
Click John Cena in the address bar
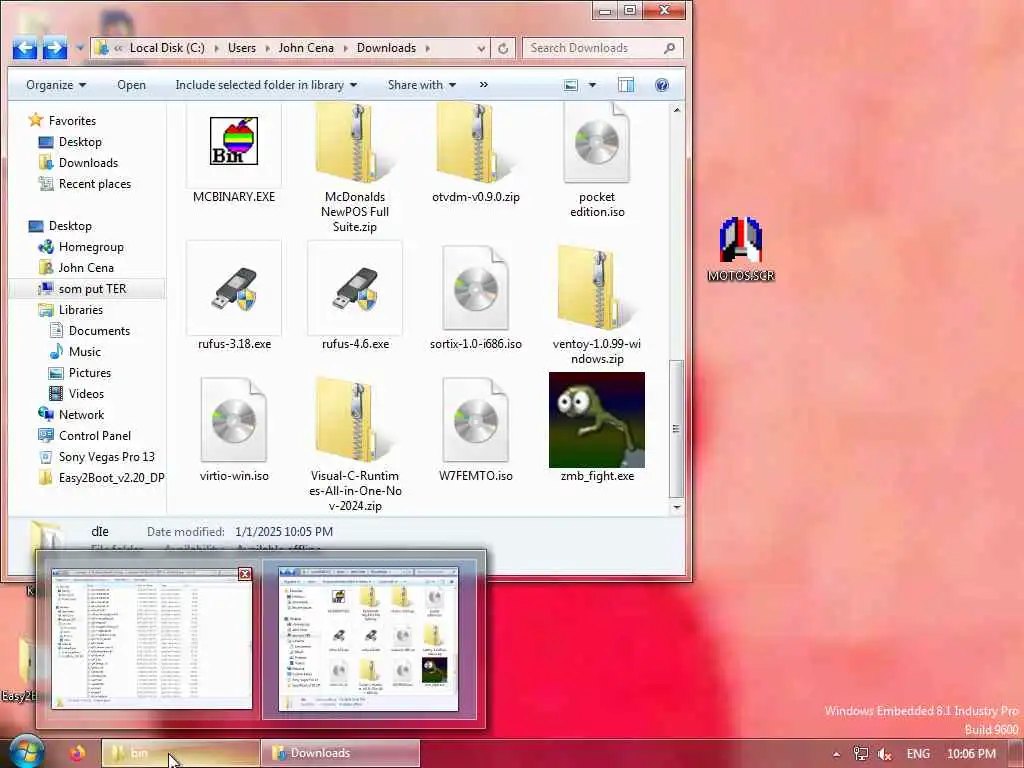click(306, 48)
